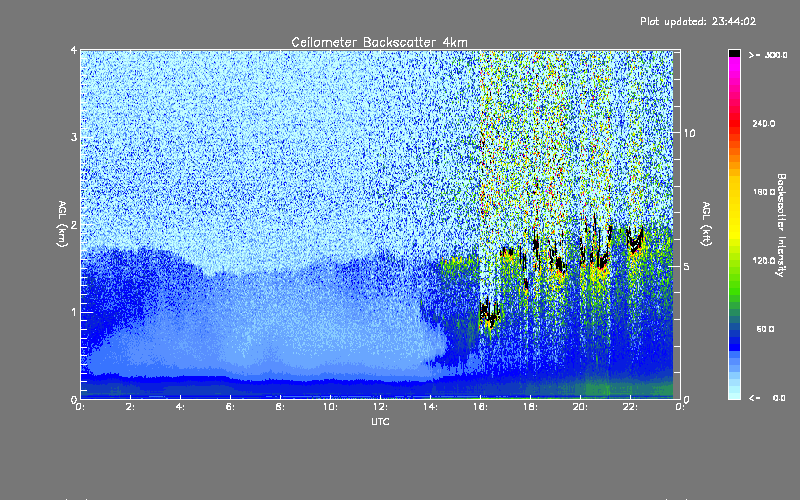The height and width of the screenshot is (500, 800).
Task: Click the "18:" UTC time tick label
Action: (x=530, y=407)
